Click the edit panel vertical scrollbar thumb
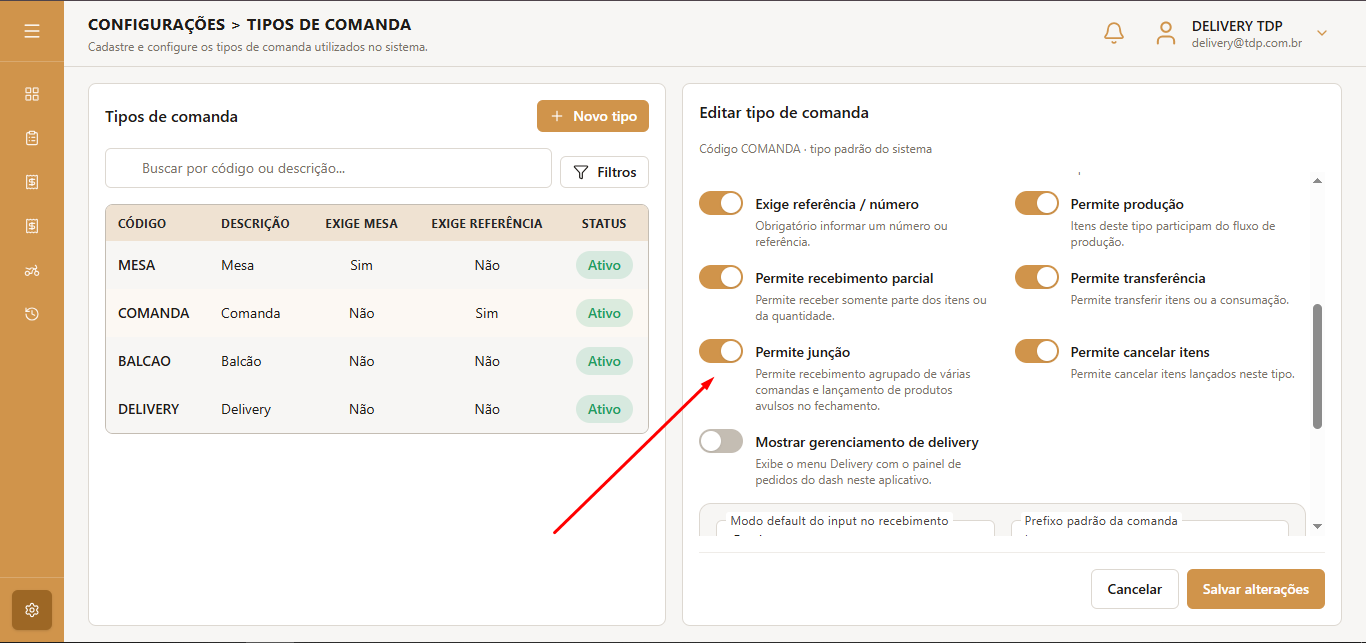This screenshot has width=1366, height=643. coord(1317,366)
